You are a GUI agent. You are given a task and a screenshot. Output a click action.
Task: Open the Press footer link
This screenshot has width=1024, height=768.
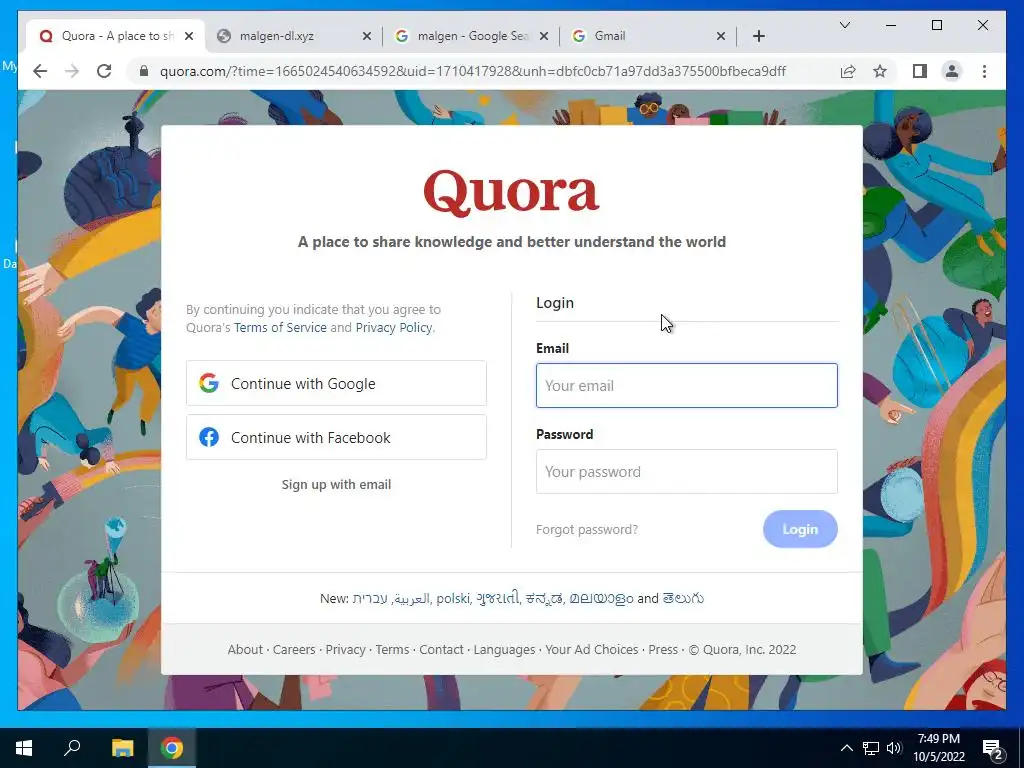tap(663, 649)
